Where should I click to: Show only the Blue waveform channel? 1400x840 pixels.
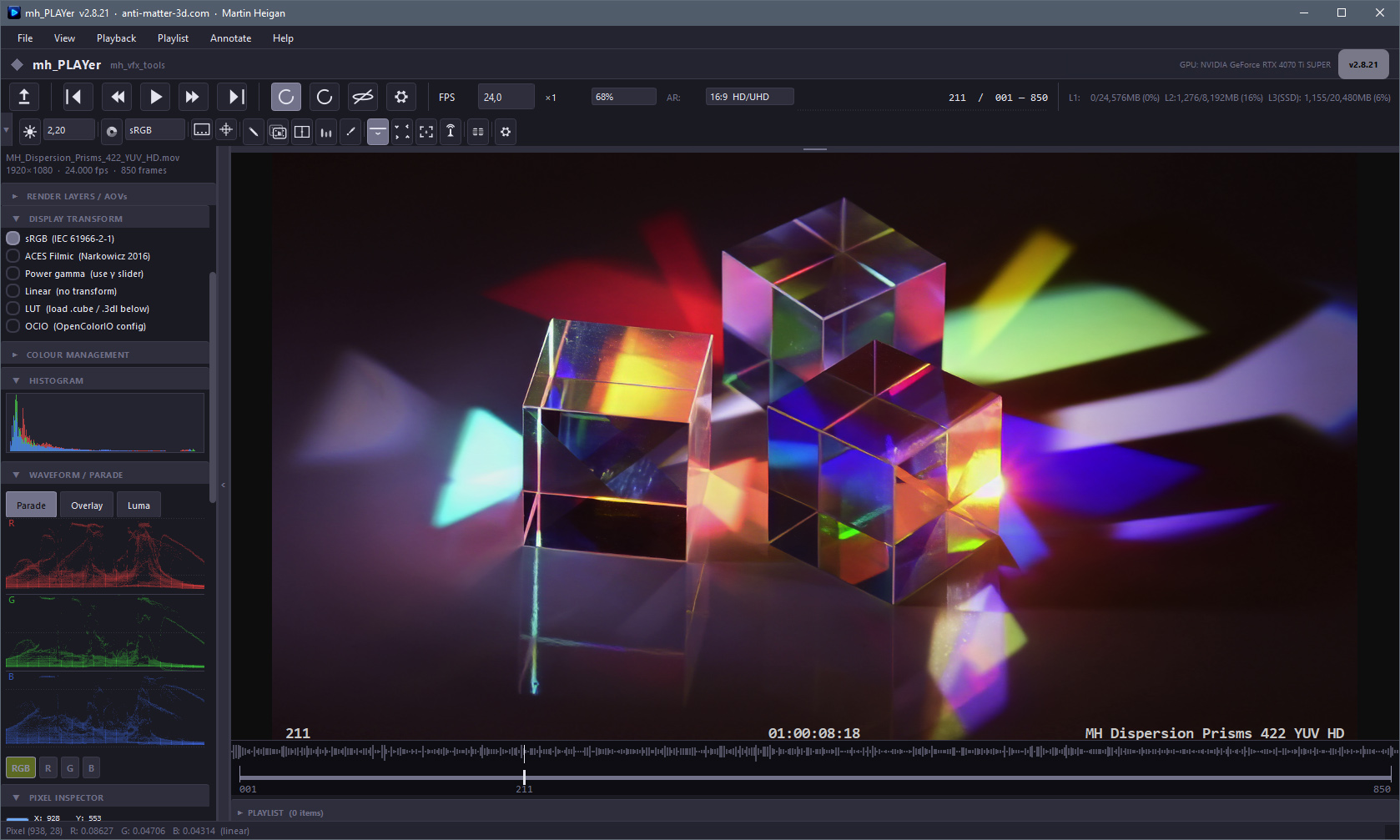pyautogui.click(x=91, y=767)
